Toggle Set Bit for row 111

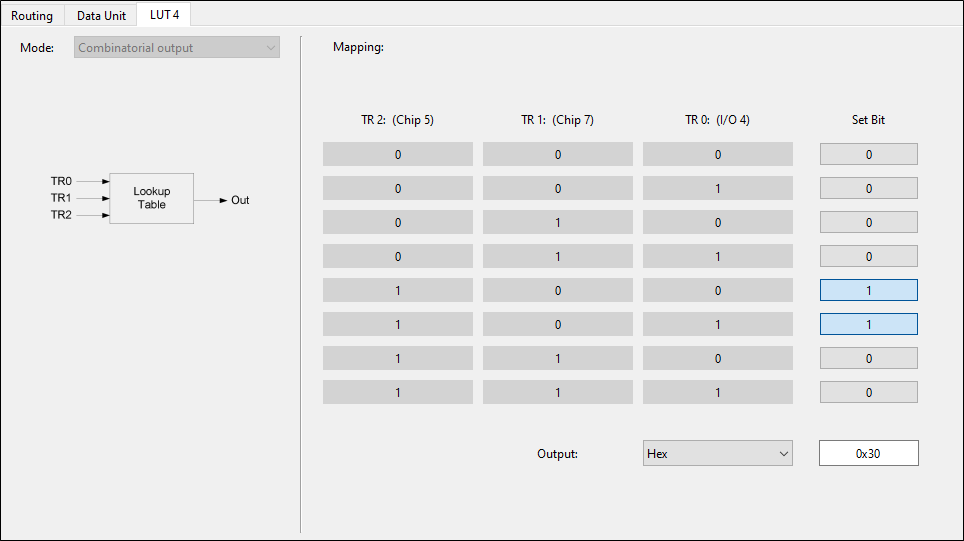(869, 392)
